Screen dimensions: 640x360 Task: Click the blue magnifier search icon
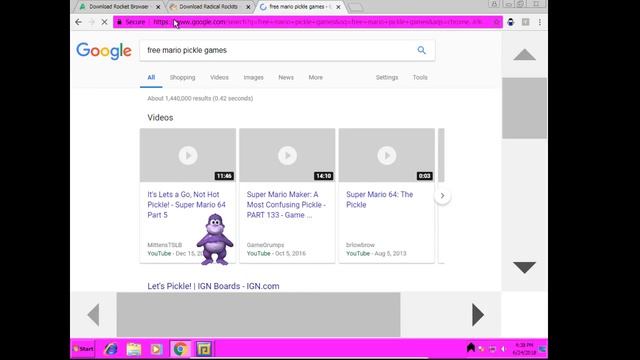[422, 50]
